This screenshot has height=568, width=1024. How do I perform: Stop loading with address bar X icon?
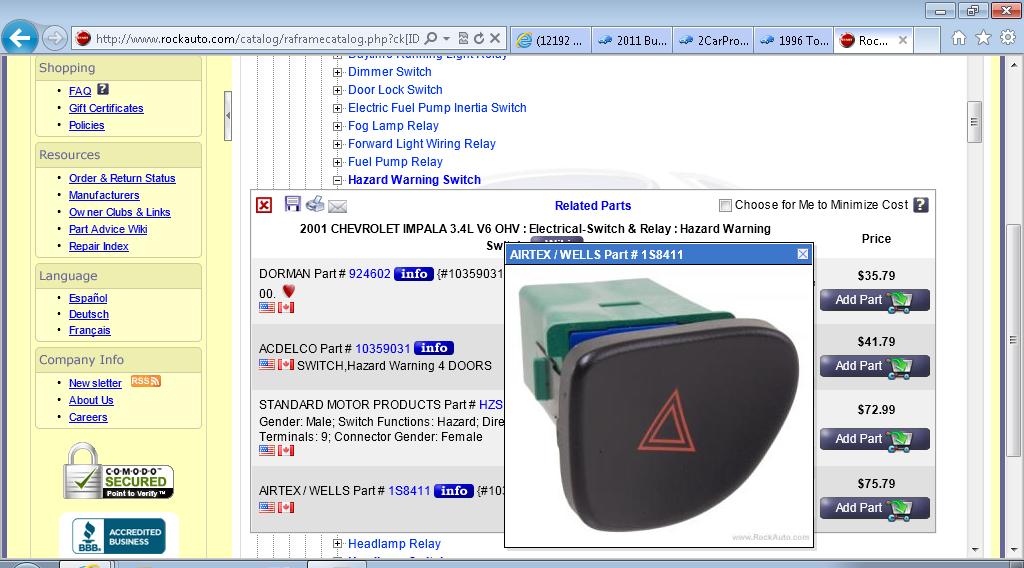[495, 39]
